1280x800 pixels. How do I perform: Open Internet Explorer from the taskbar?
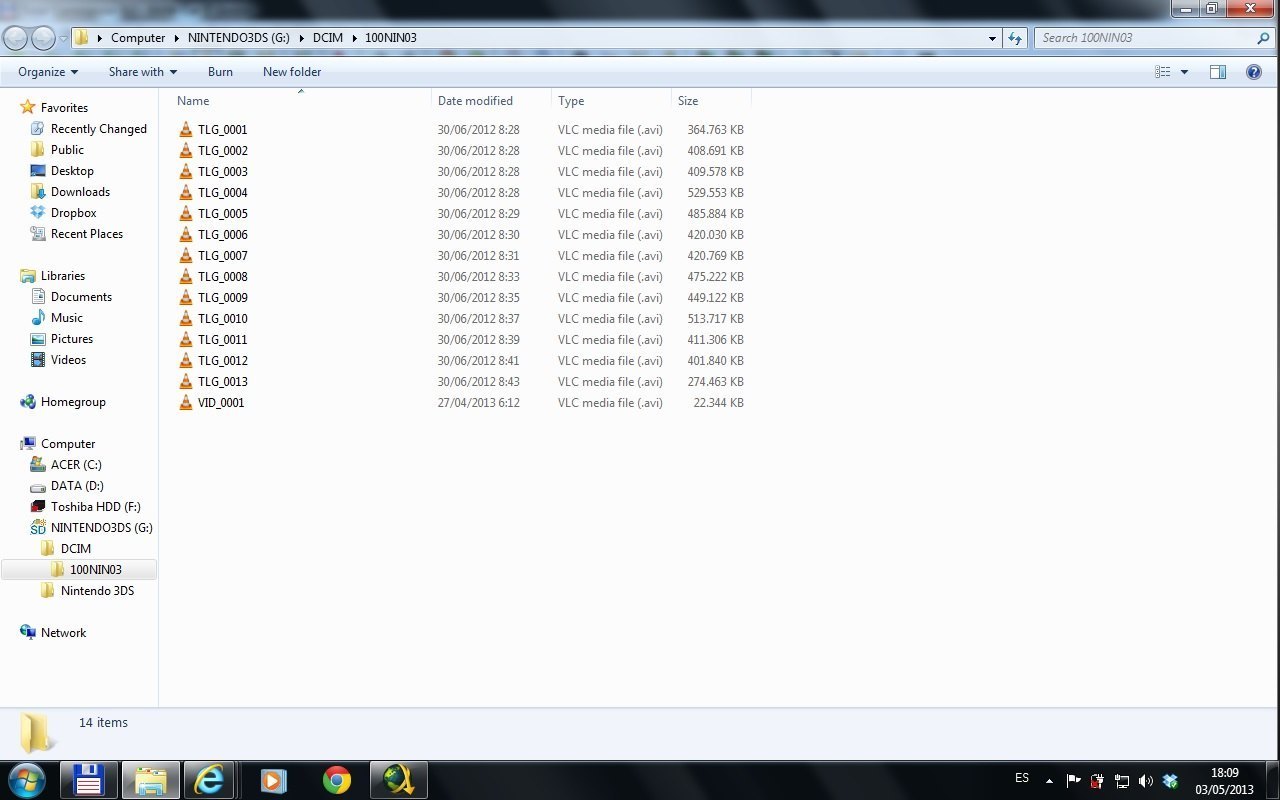(x=209, y=780)
